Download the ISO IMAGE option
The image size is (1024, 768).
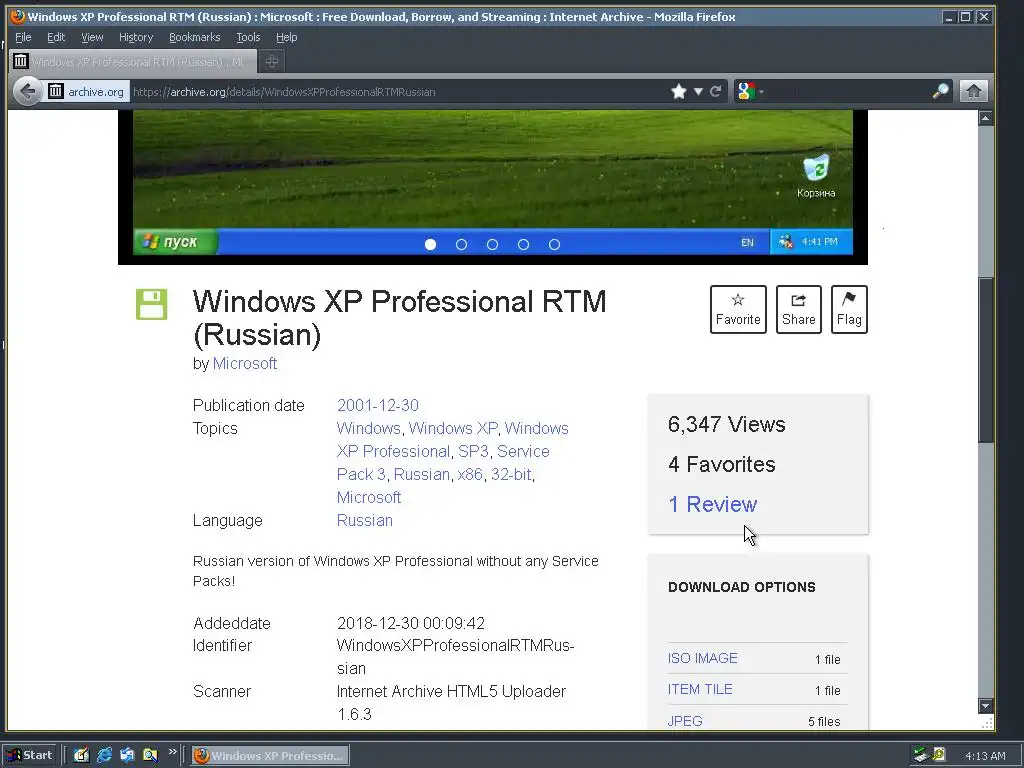(702, 658)
